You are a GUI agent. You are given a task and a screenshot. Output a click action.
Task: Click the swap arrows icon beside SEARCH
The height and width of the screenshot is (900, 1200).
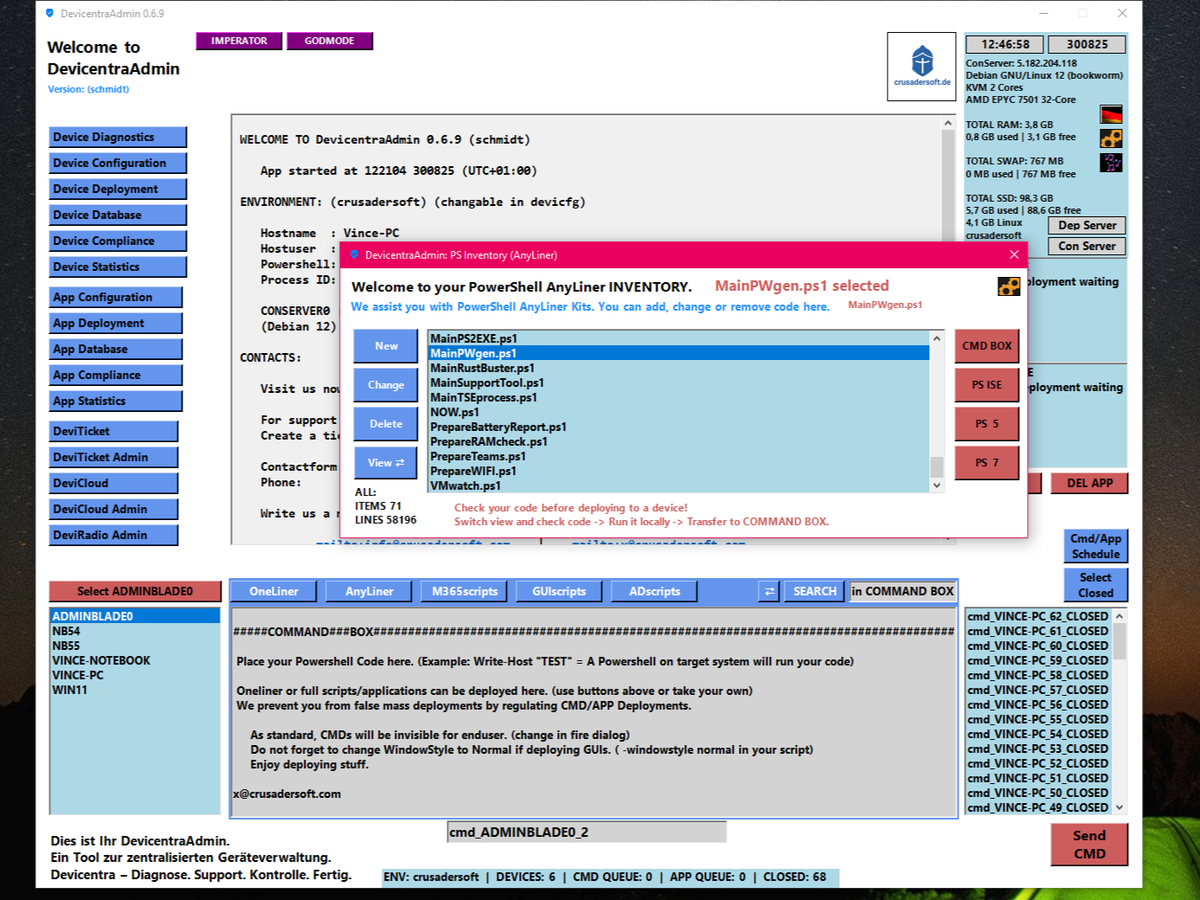click(x=769, y=591)
